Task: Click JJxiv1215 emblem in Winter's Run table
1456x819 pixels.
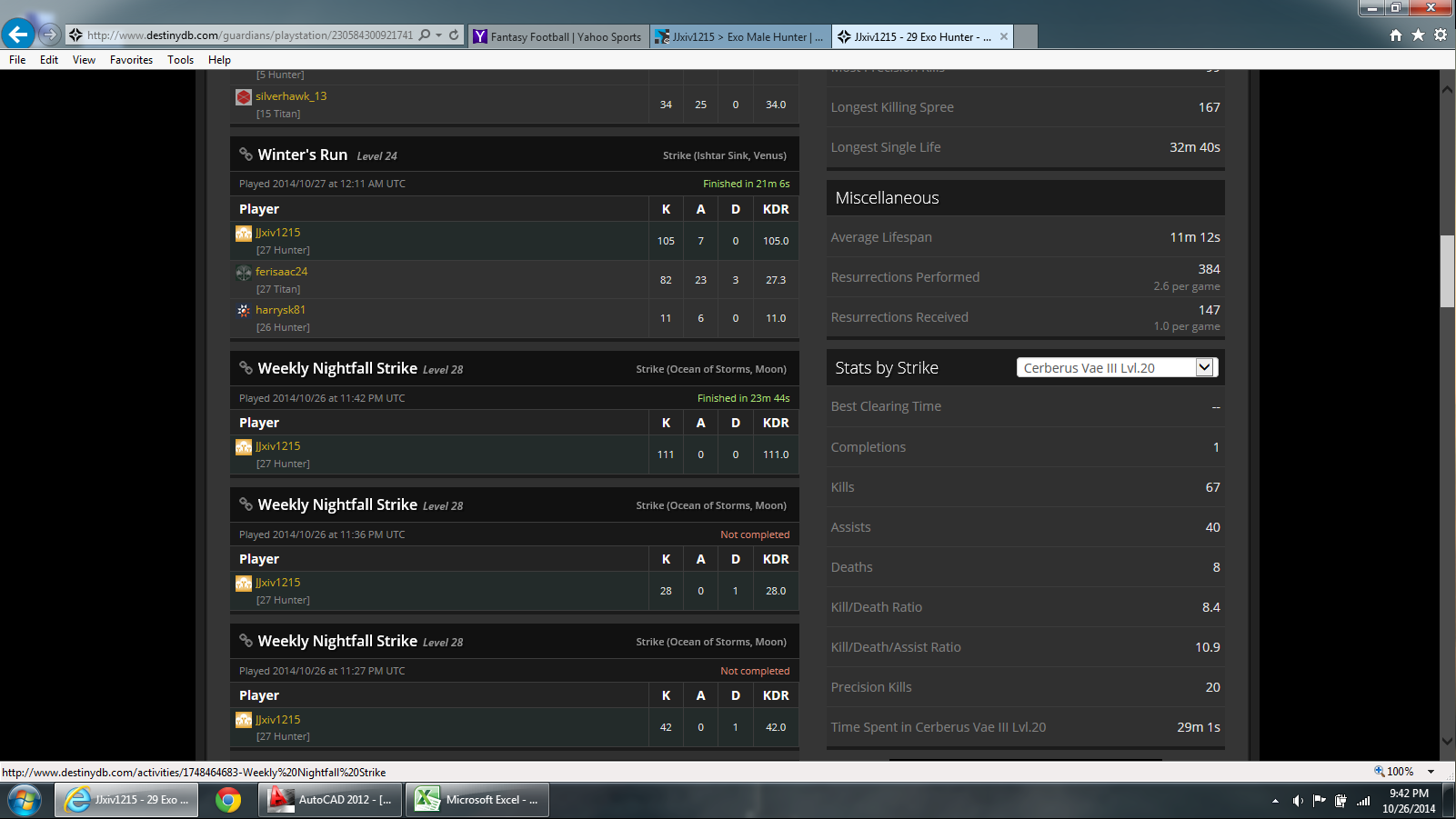Action: (x=244, y=234)
